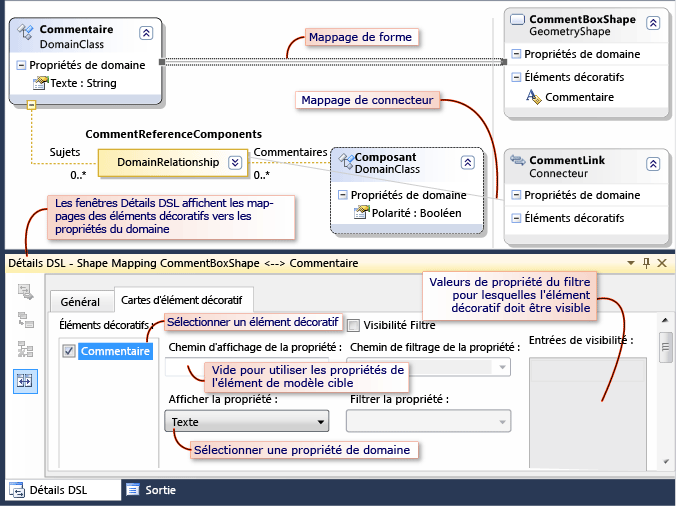Collapse Propriétés de domaine in CommentLink

coord(516,195)
